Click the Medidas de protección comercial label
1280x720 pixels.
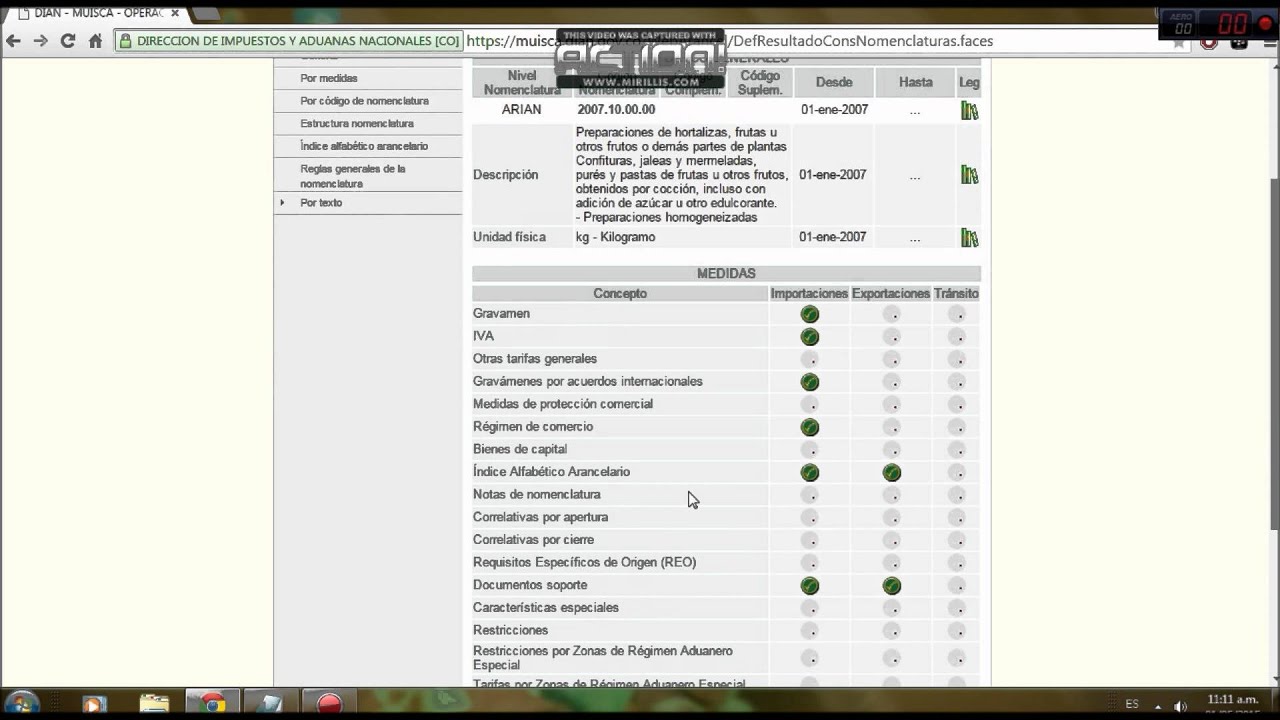pos(563,404)
